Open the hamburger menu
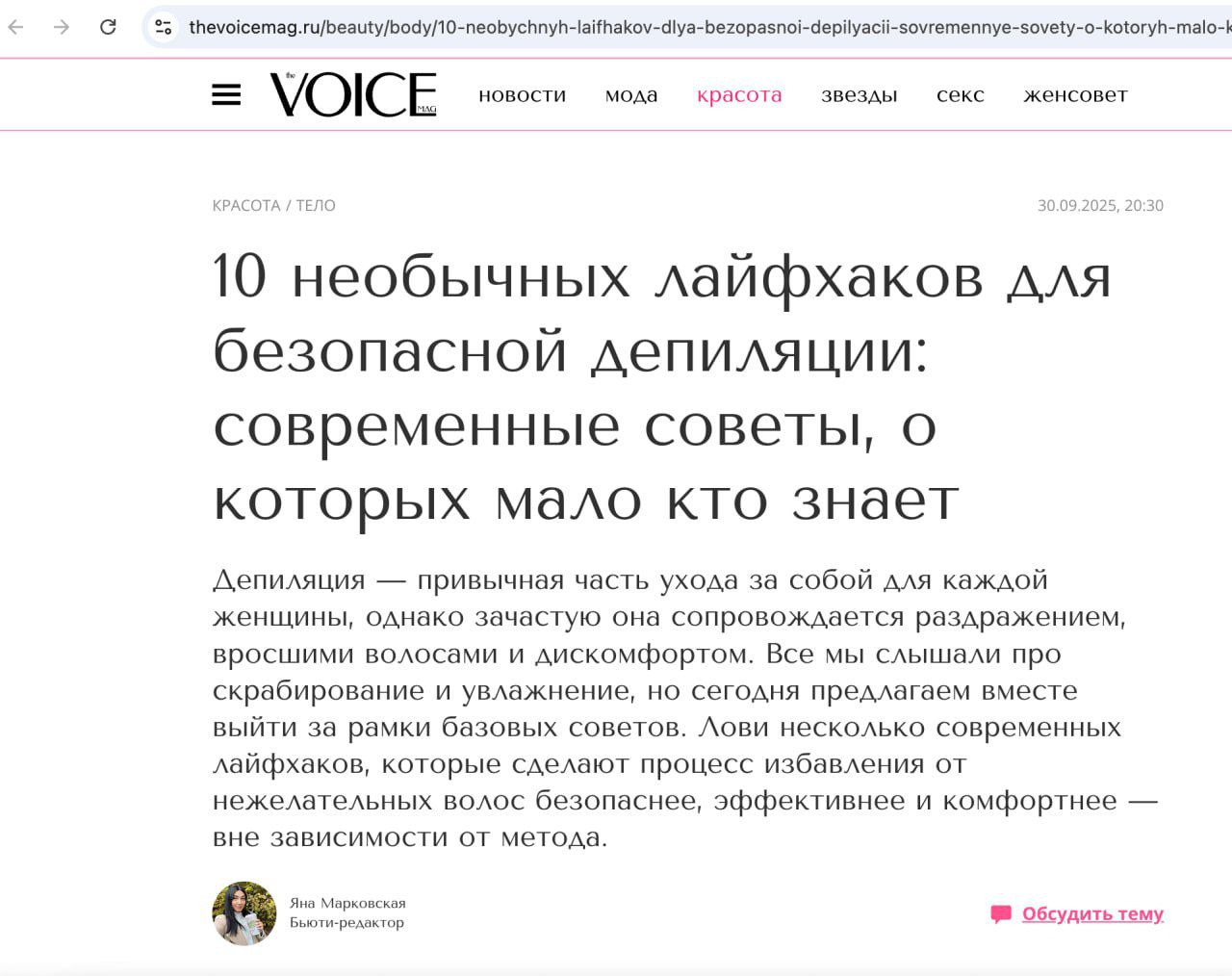This screenshot has width=1232, height=976. 226,94
